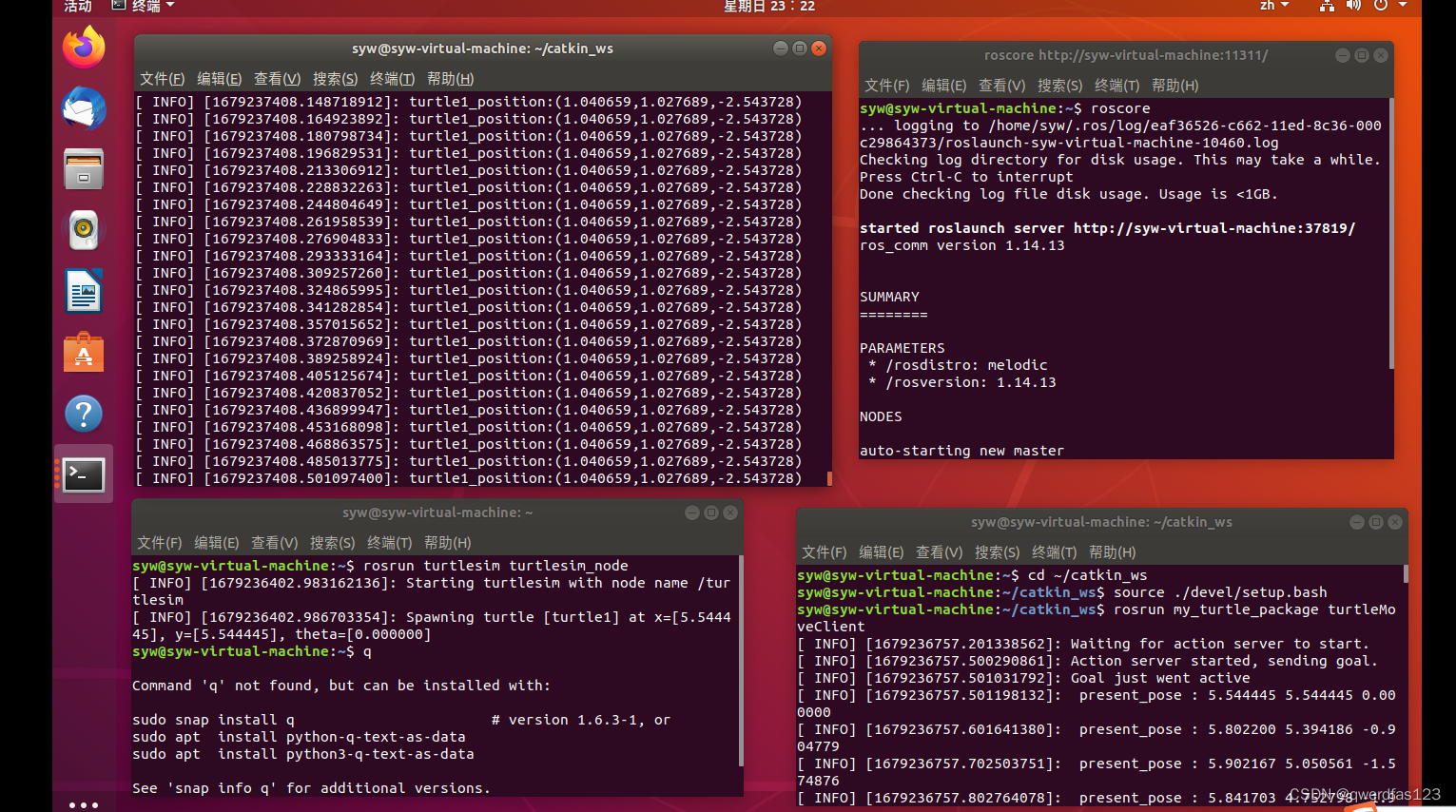
Task: Maximize the roscore terminal window
Action: pos(1362,55)
